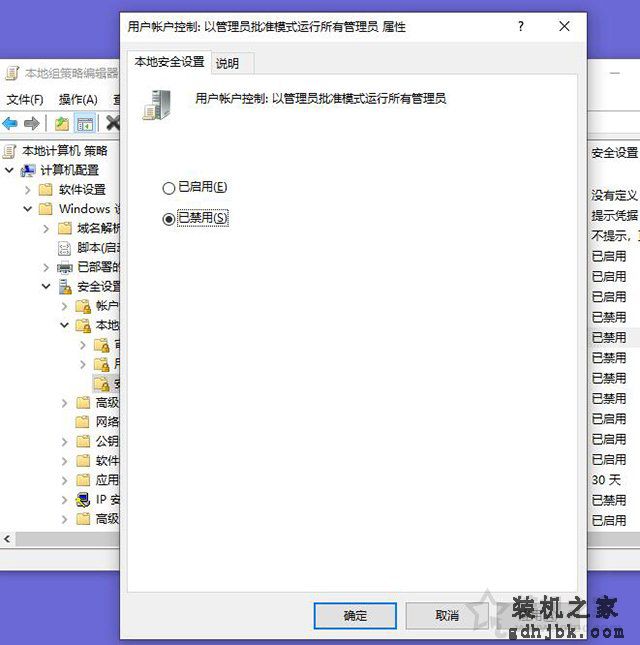The width and height of the screenshot is (640, 645).
Task: Expand the 已部署 printers tree node
Action: point(46,267)
